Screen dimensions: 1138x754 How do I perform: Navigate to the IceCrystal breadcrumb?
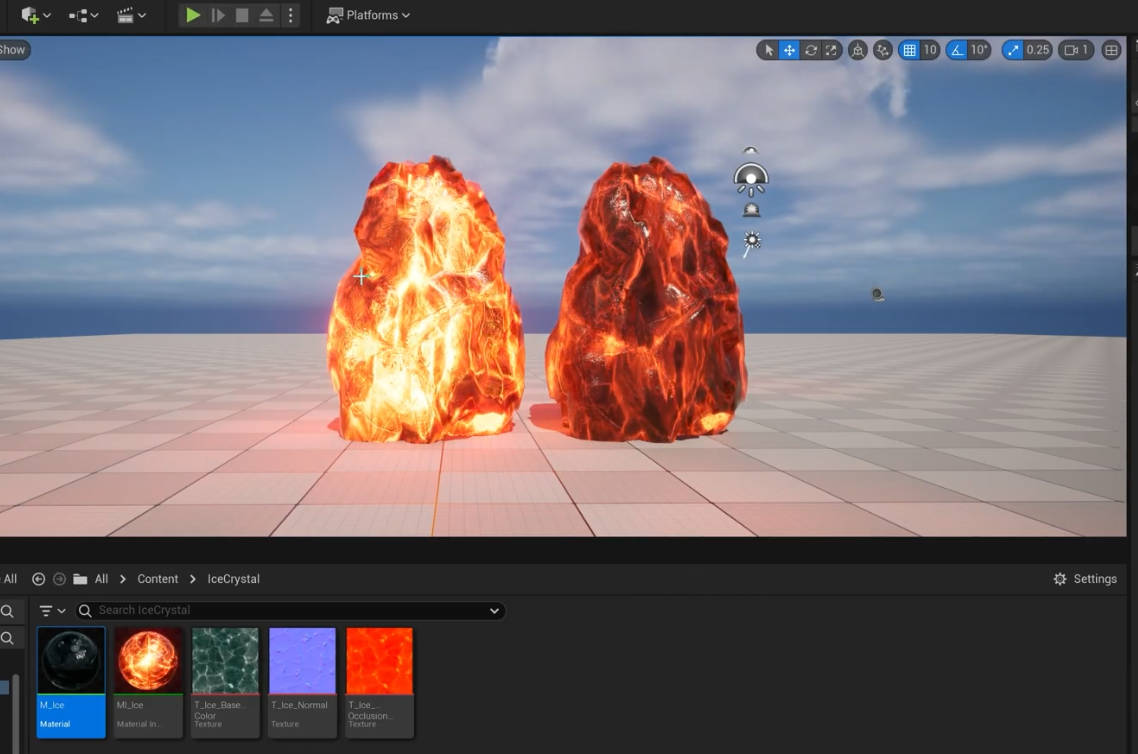point(233,579)
